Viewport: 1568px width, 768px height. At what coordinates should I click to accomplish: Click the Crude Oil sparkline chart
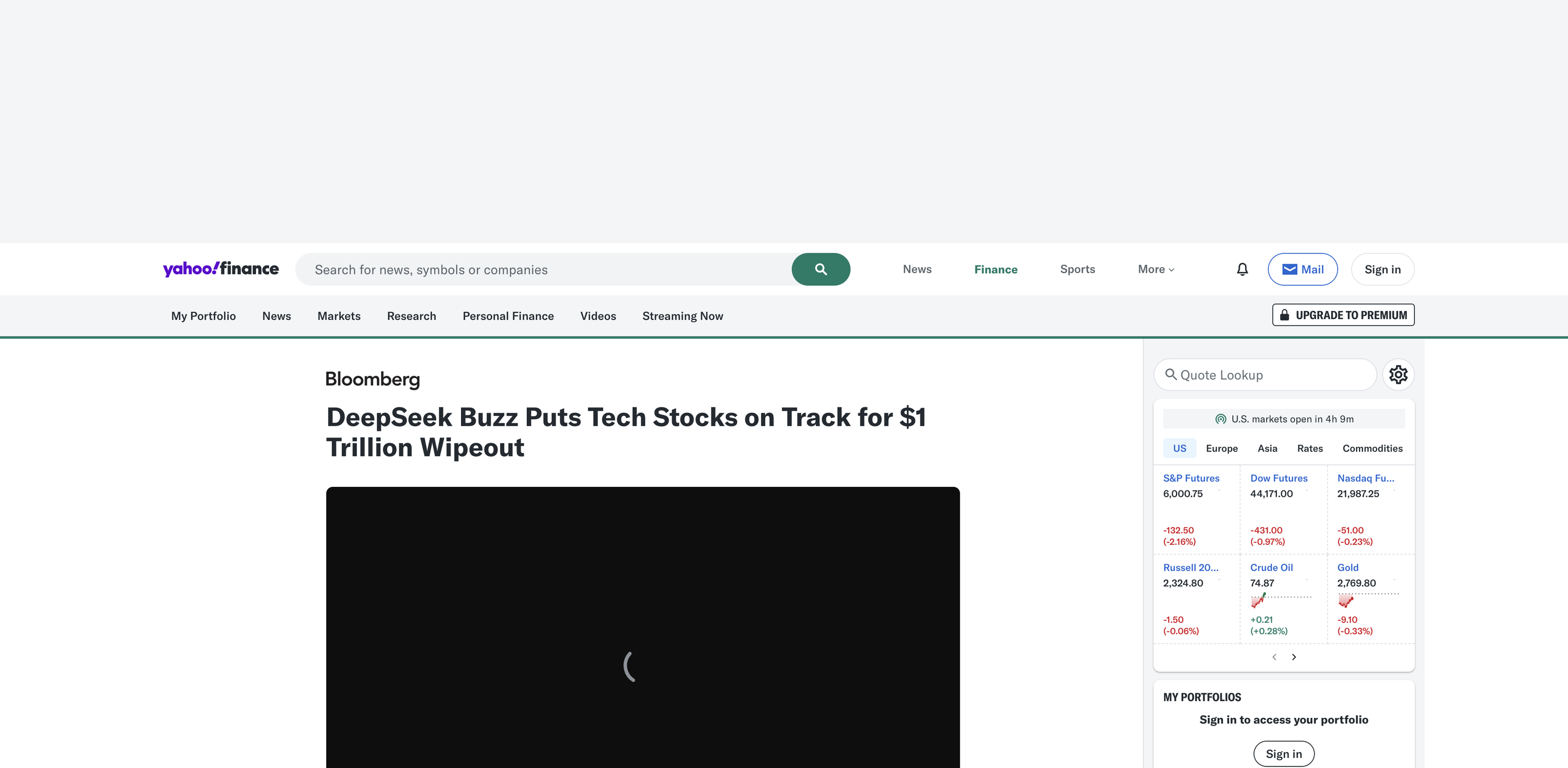(1281, 601)
